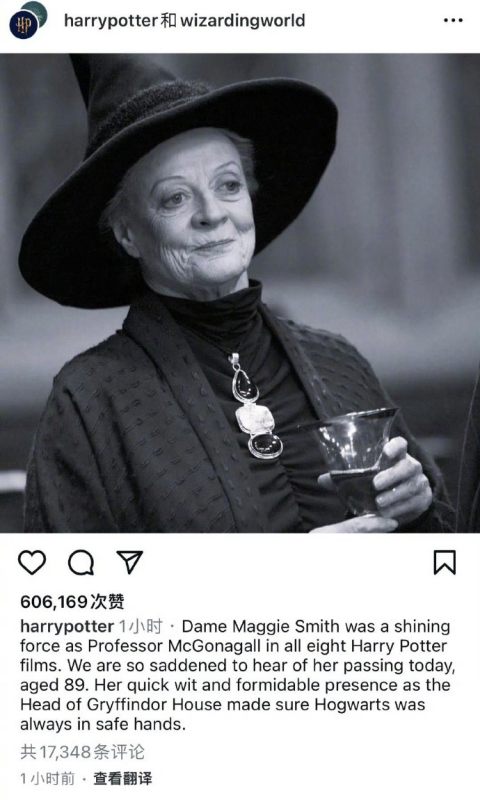Tap the witch hat in the post photo
The image size is (480, 800).
pyautogui.click(x=178, y=168)
